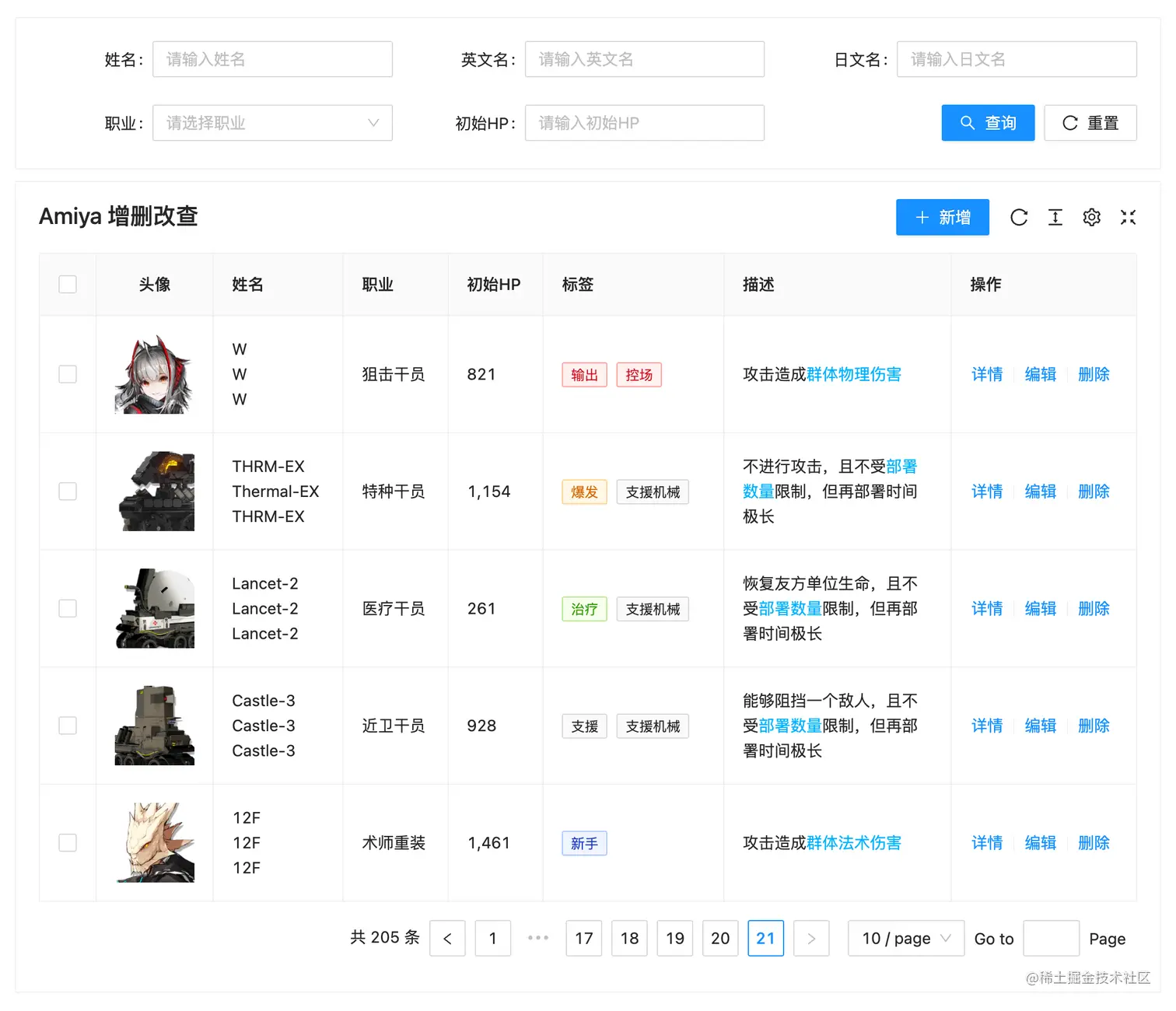Click the 新增 add button
Screen dimensions: 1176x1011
(x=943, y=217)
